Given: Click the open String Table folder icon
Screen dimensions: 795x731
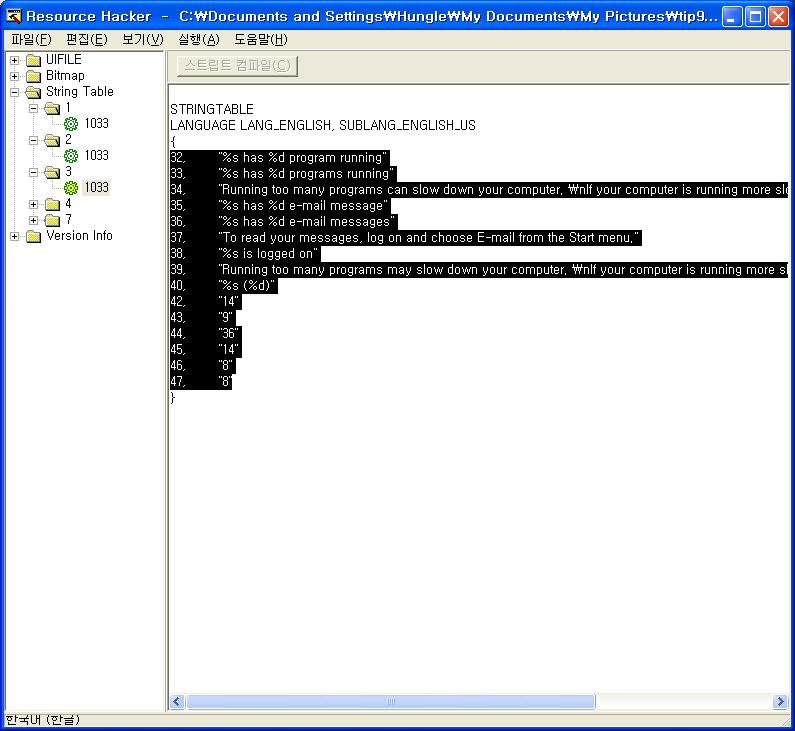Looking at the screenshot, I should tap(33, 92).
